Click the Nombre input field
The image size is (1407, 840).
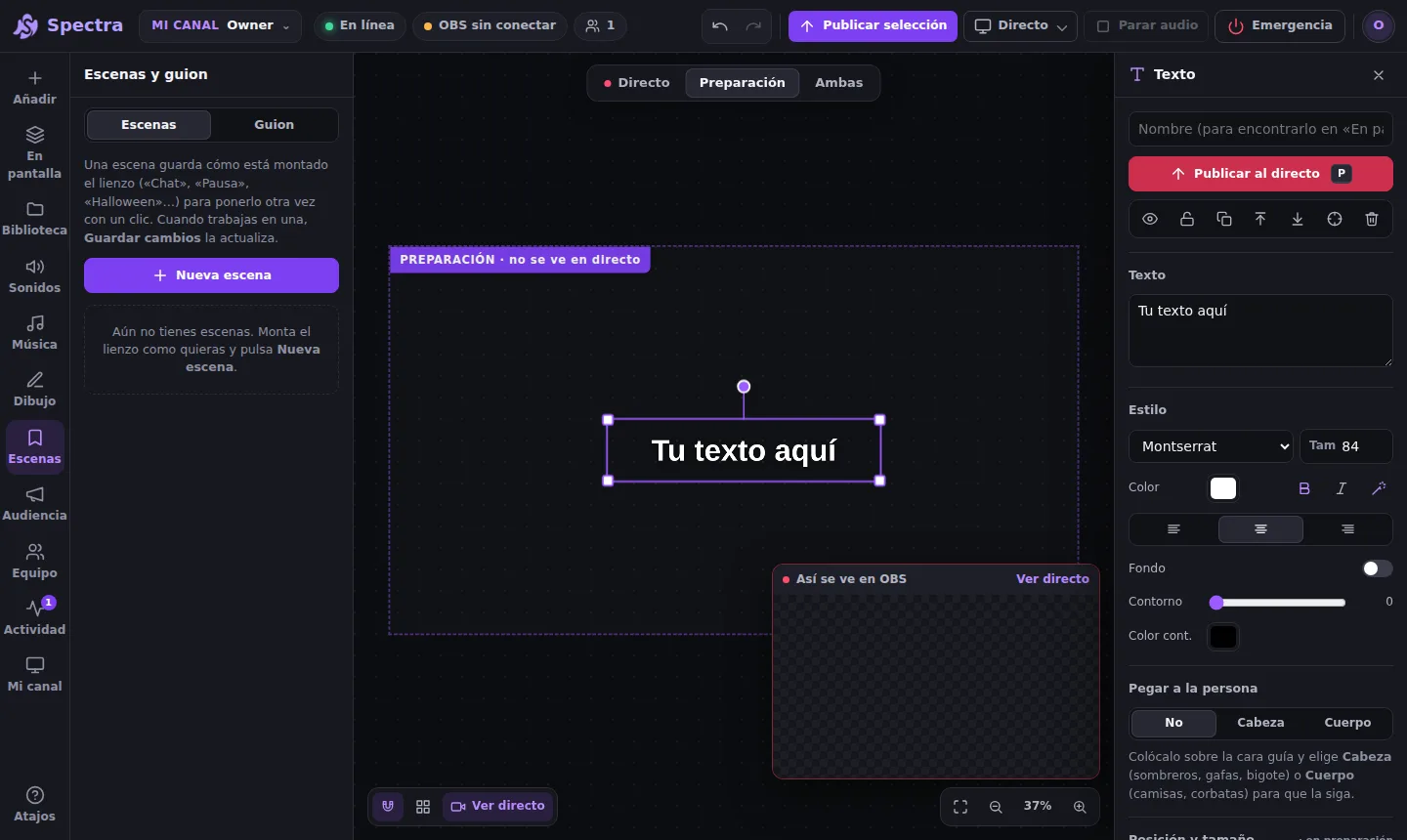[x=1260, y=129]
